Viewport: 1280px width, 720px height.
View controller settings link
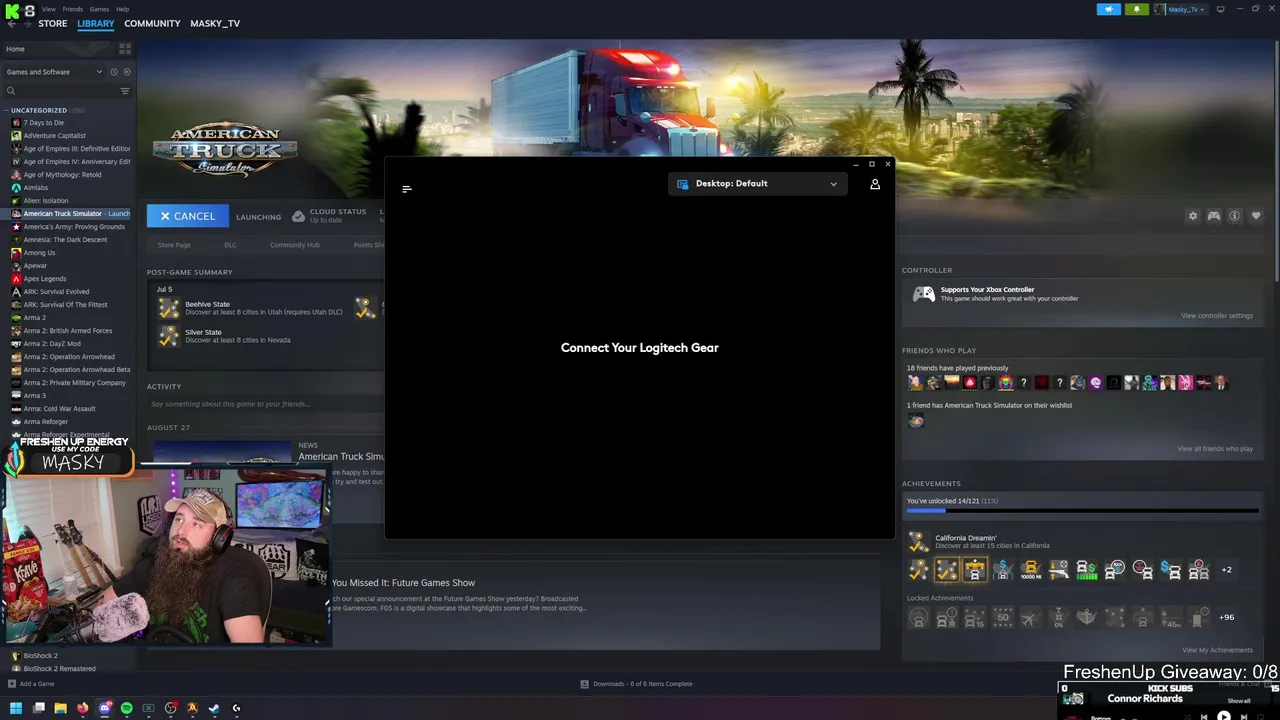click(1216, 316)
